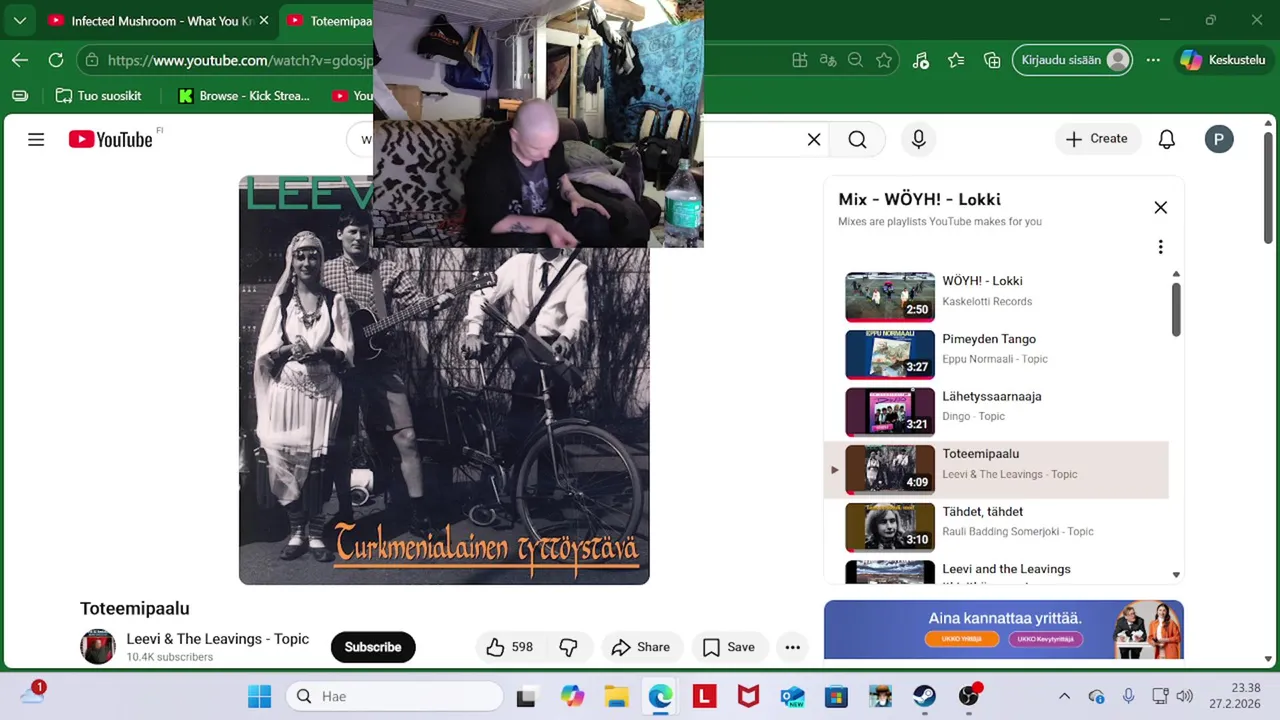The width and height of the screenshot is (1280, 720).
Task: Like the Toteemipaalu video
Action: click(x=508, y=647)
